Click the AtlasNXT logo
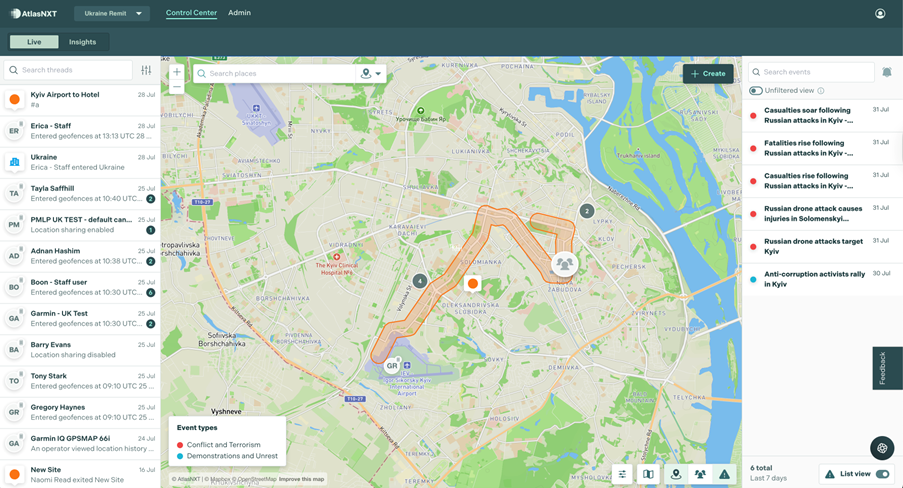This screenshot has height=488, width=903. tap(33, 13)
